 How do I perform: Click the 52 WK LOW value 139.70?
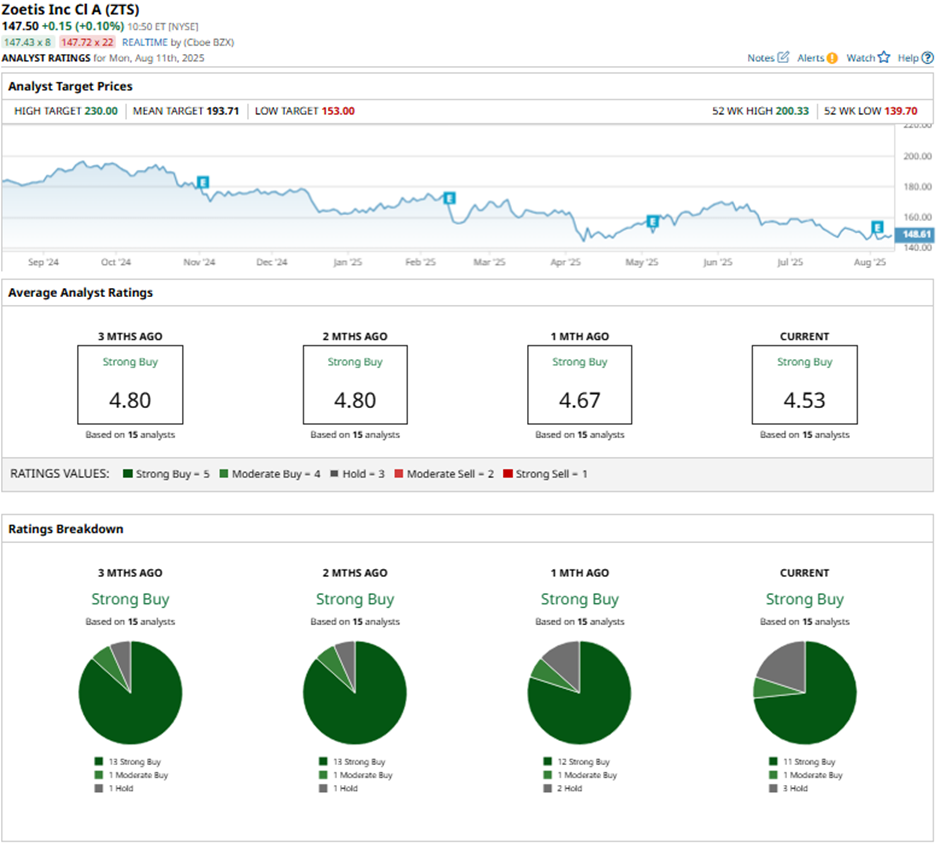[x=900, y=111]
